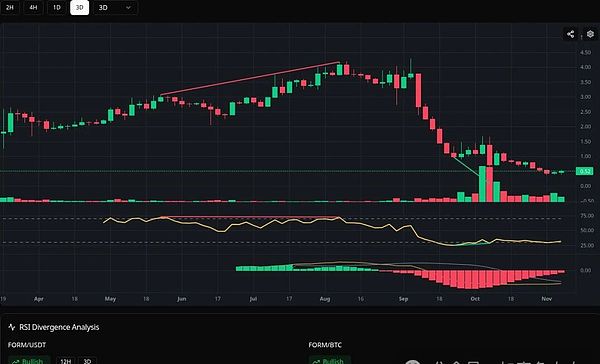Click the 1.00 price axis label
Viewport: 600px width, 364px height.
[585, 156]
